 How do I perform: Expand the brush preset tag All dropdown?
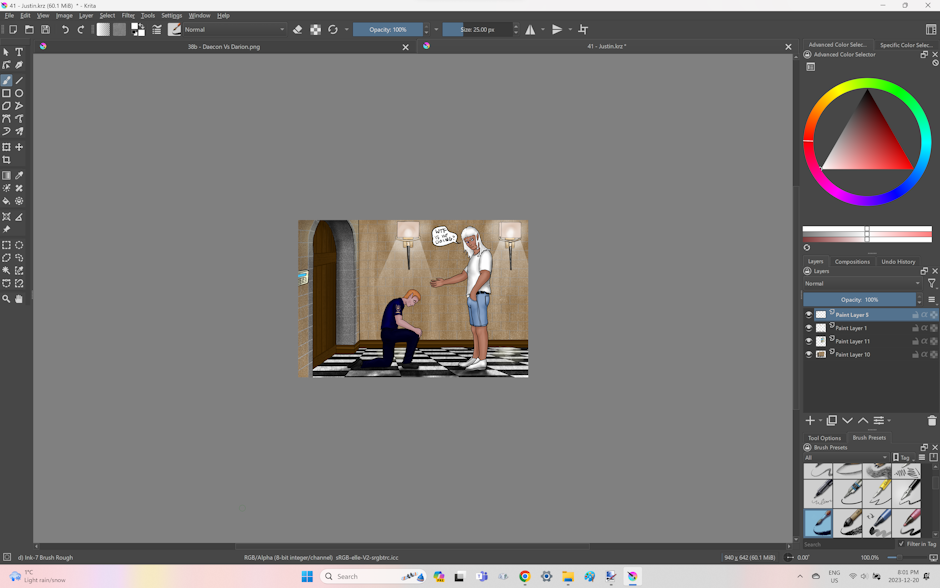pos(845,458)
